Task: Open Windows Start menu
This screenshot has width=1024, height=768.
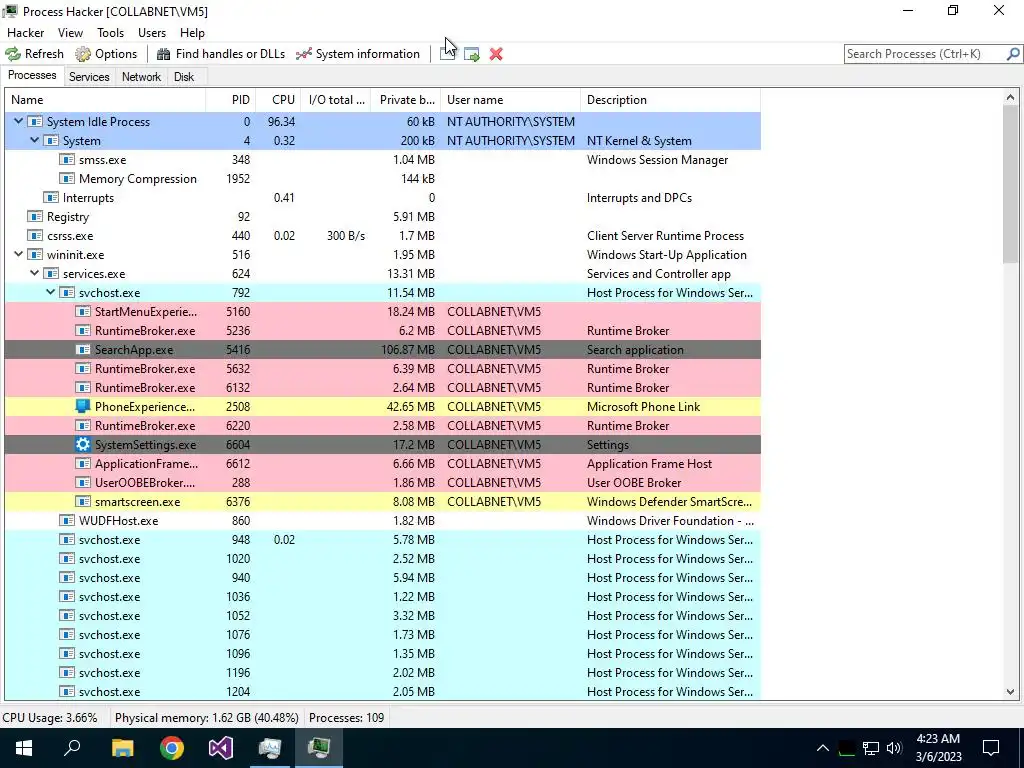Action: [x=24, y=748]
